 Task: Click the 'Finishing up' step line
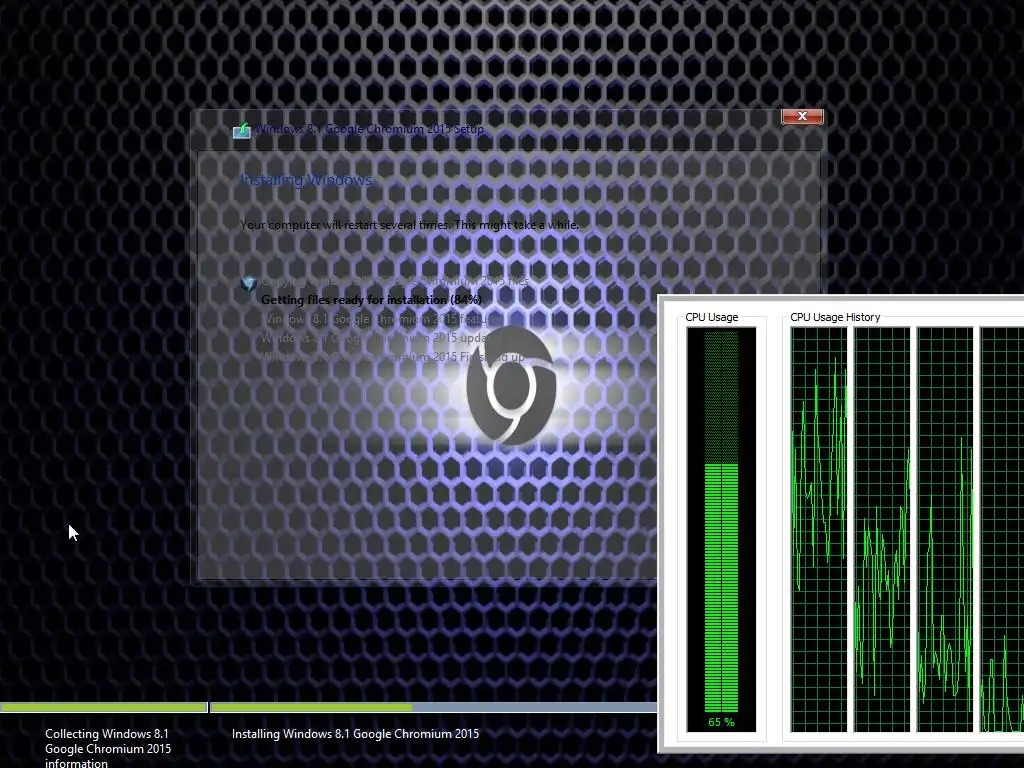pos(392,357)
